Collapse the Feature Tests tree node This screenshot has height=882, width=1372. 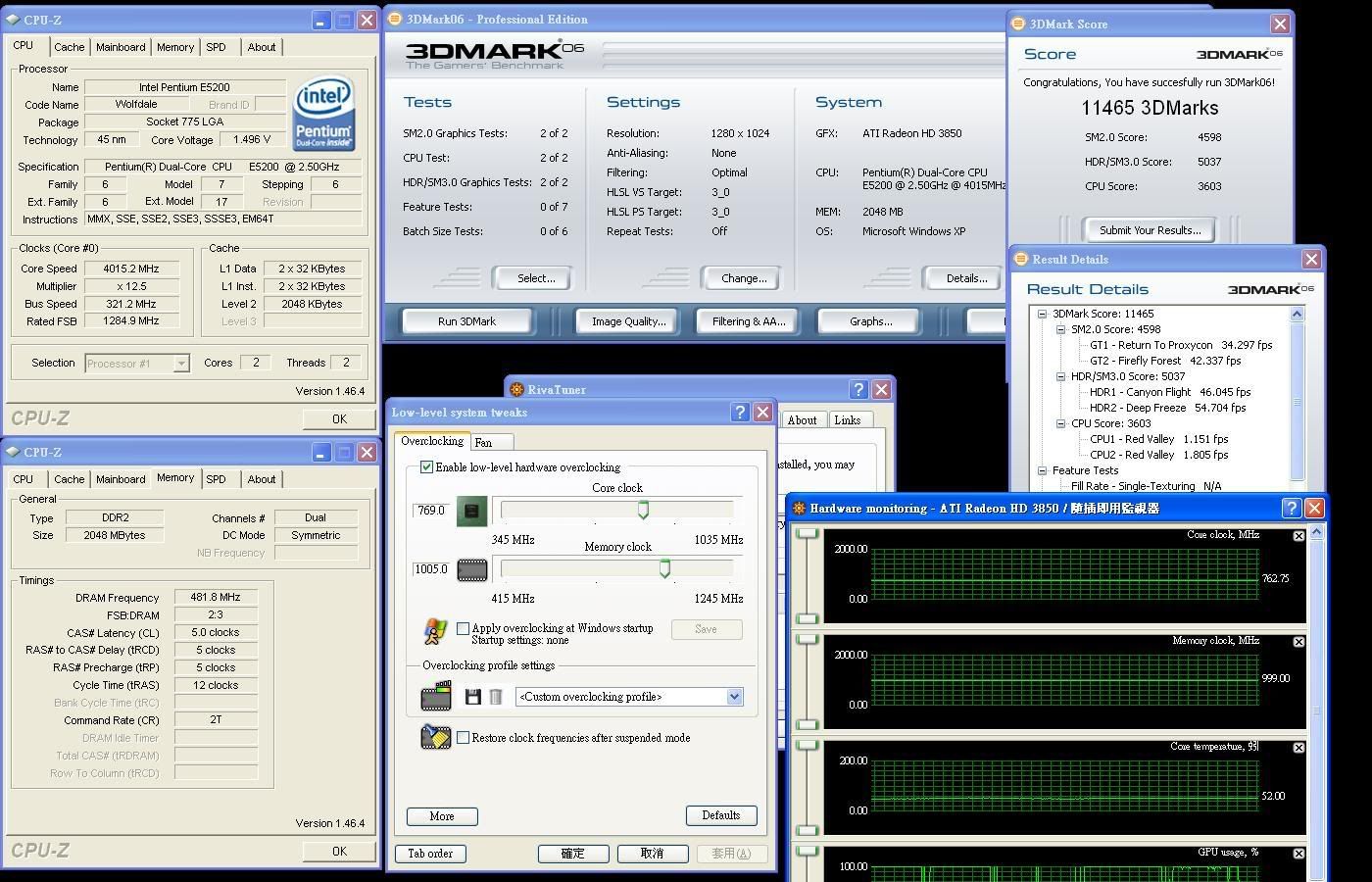1044,470
